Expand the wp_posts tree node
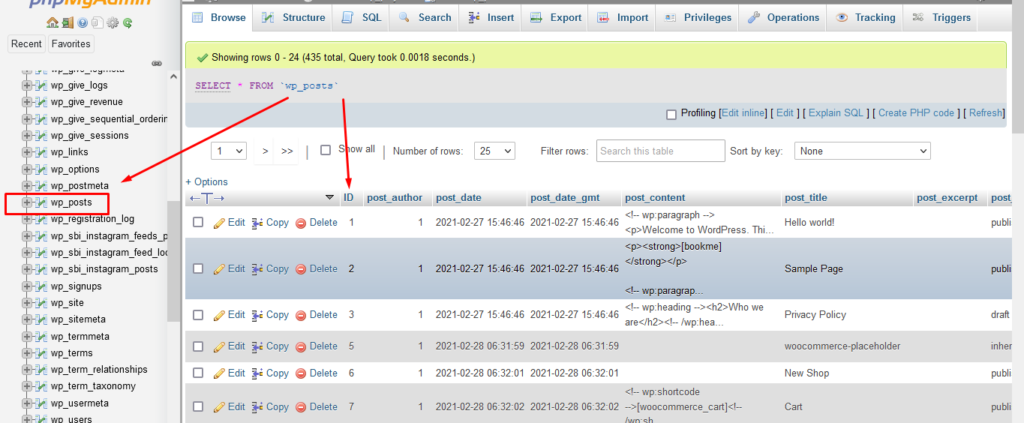Viewport: 1024px width, 423px height. click(27, 202)
